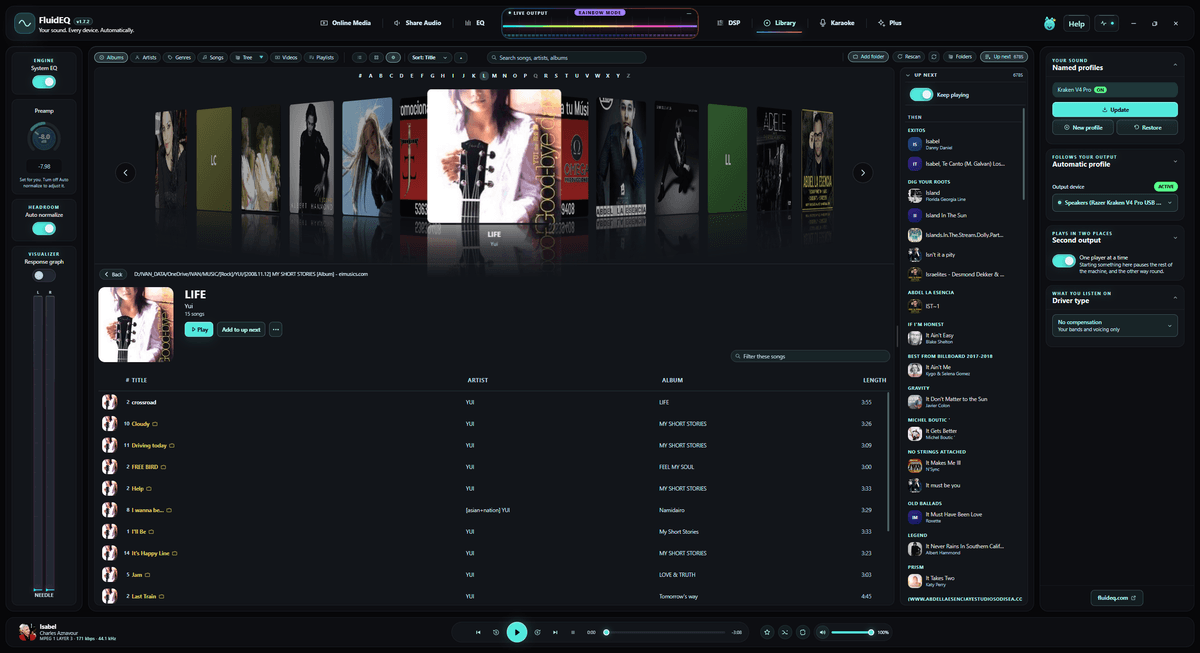The width and height of the screenshot is (1200, 653).
Task: Click the FluidEQ logo icon
Action: pos(25,23)
